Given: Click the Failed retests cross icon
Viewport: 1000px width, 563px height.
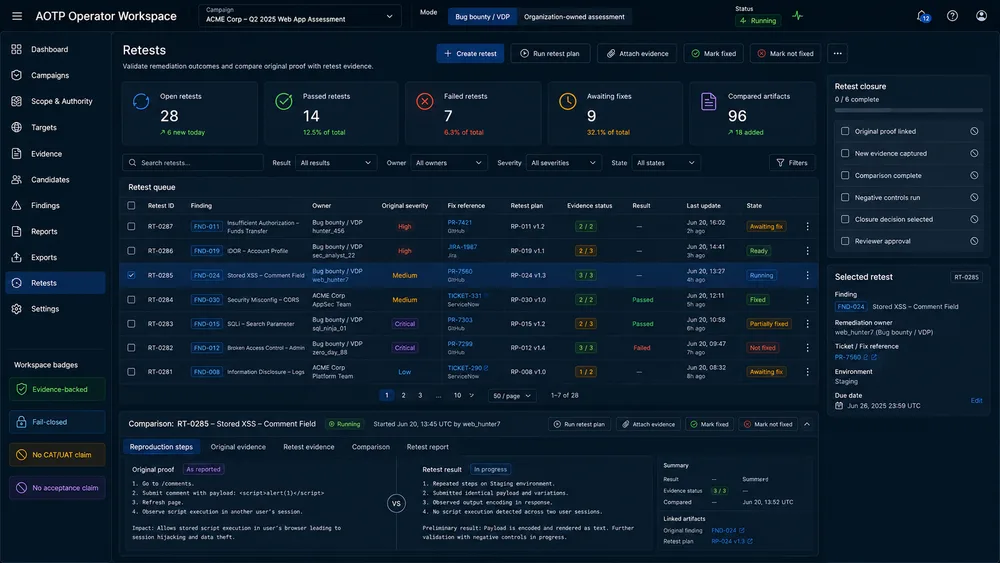Looking at the screenshot, I should pyautogui.click(x=425, y=101).
